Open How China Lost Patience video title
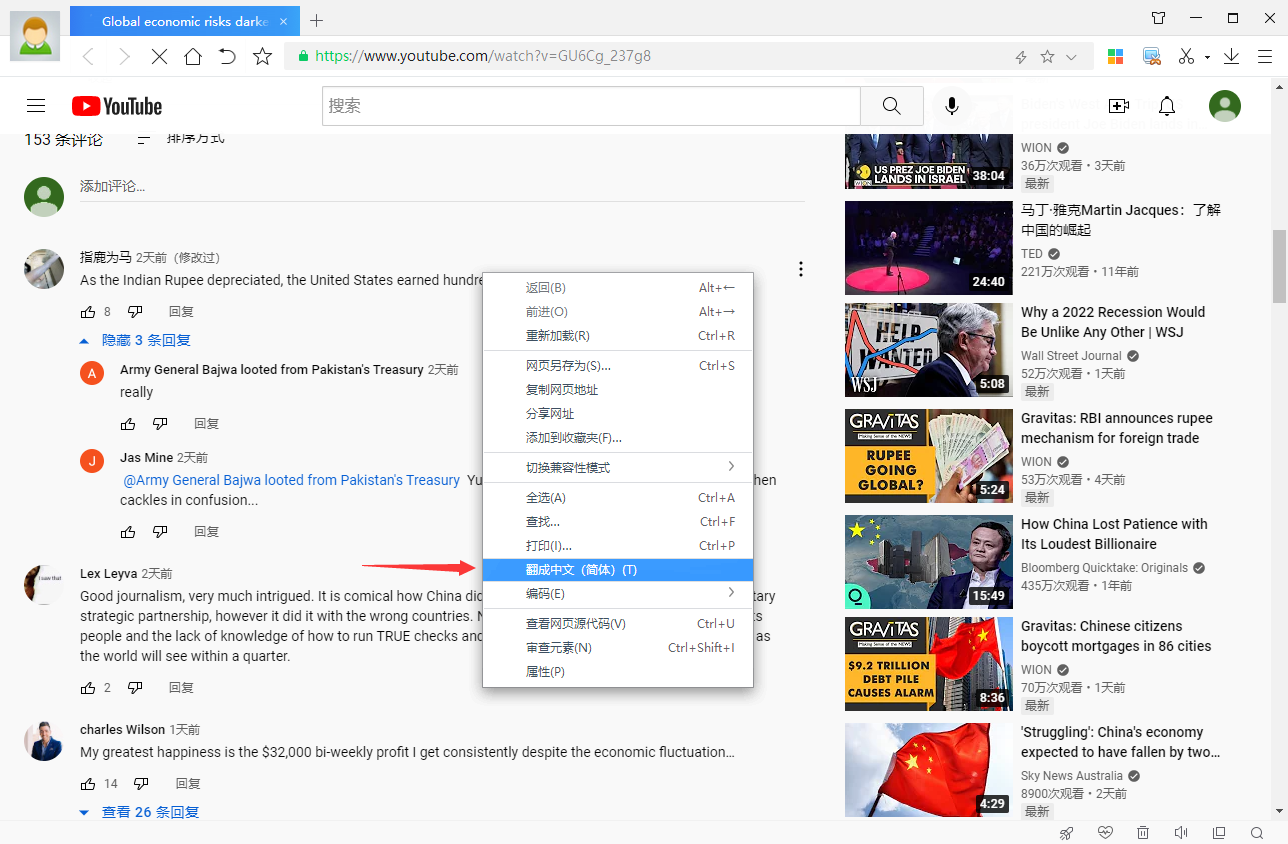This screenshot has height=844, width=1288. click(x=1114, y=534)
